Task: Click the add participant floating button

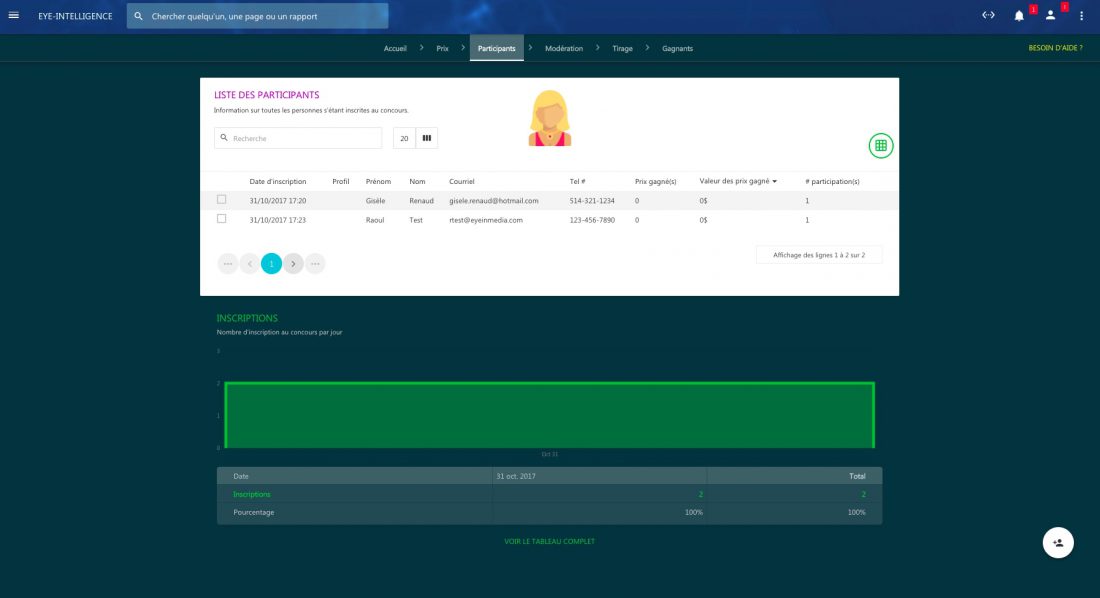Action: tap(1058, 542)
